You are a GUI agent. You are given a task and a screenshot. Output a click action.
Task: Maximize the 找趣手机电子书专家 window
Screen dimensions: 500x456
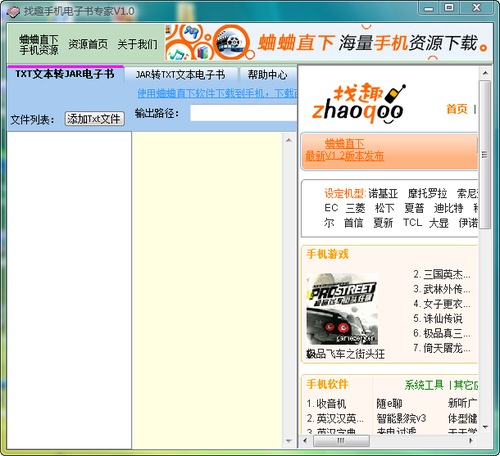tap(449, 8)
